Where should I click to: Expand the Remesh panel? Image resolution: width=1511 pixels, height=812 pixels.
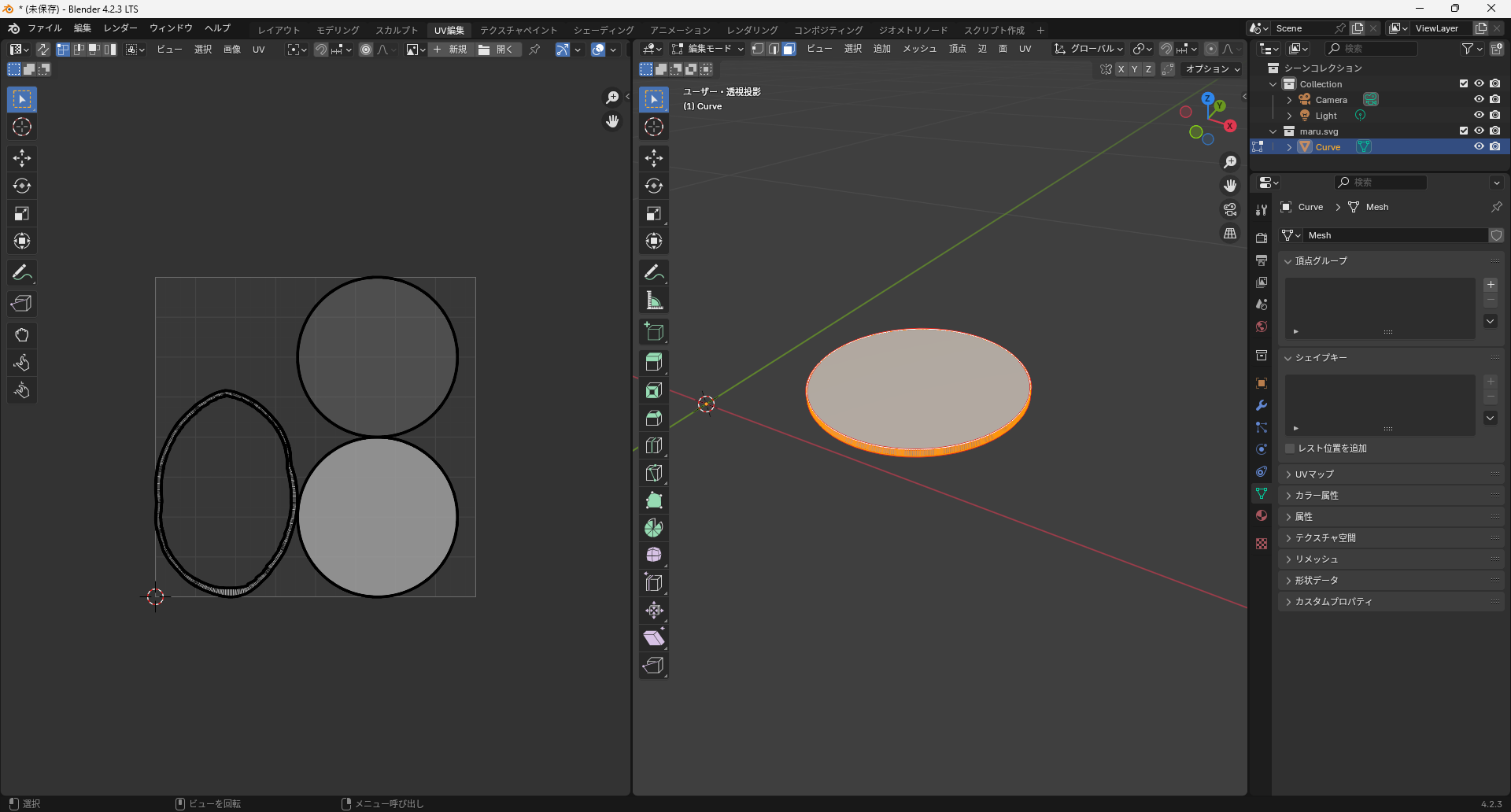(1317, 559)
